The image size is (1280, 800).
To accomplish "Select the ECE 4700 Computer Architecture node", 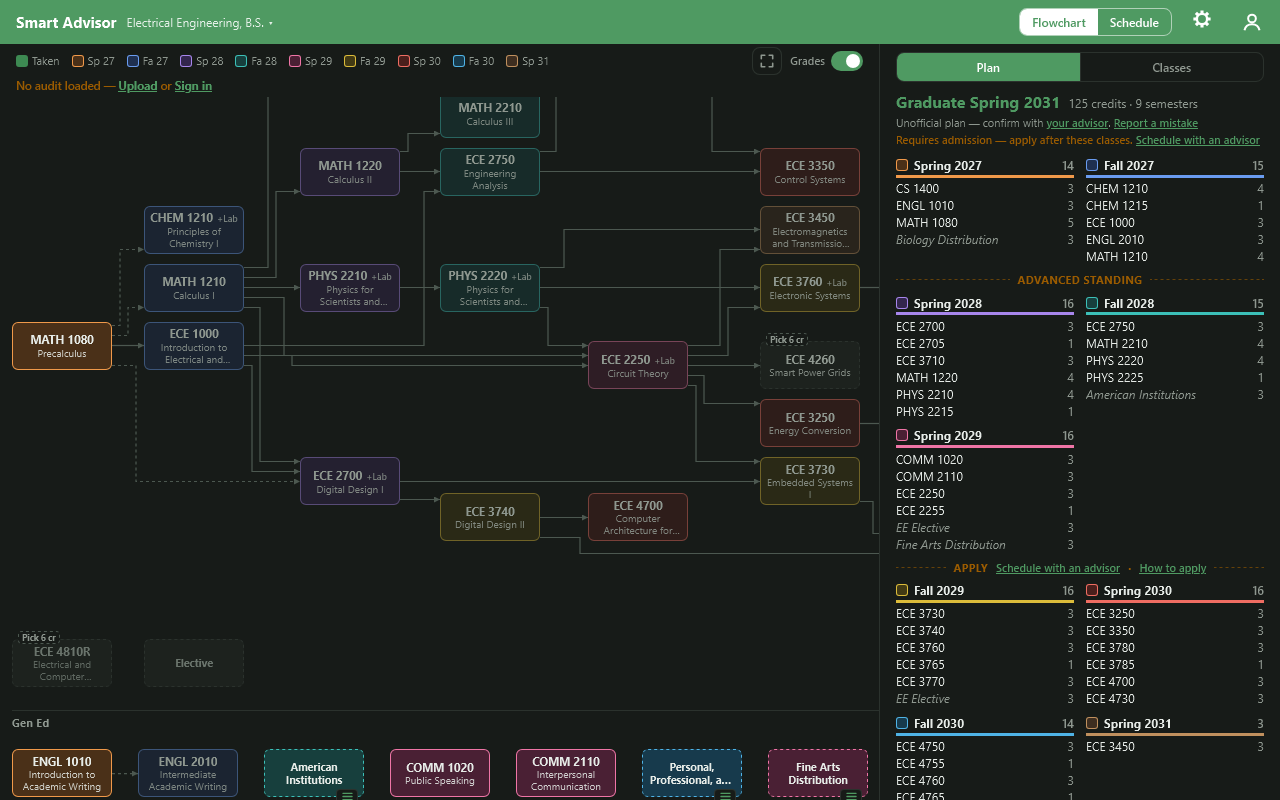I will click(x=638, y=518).
